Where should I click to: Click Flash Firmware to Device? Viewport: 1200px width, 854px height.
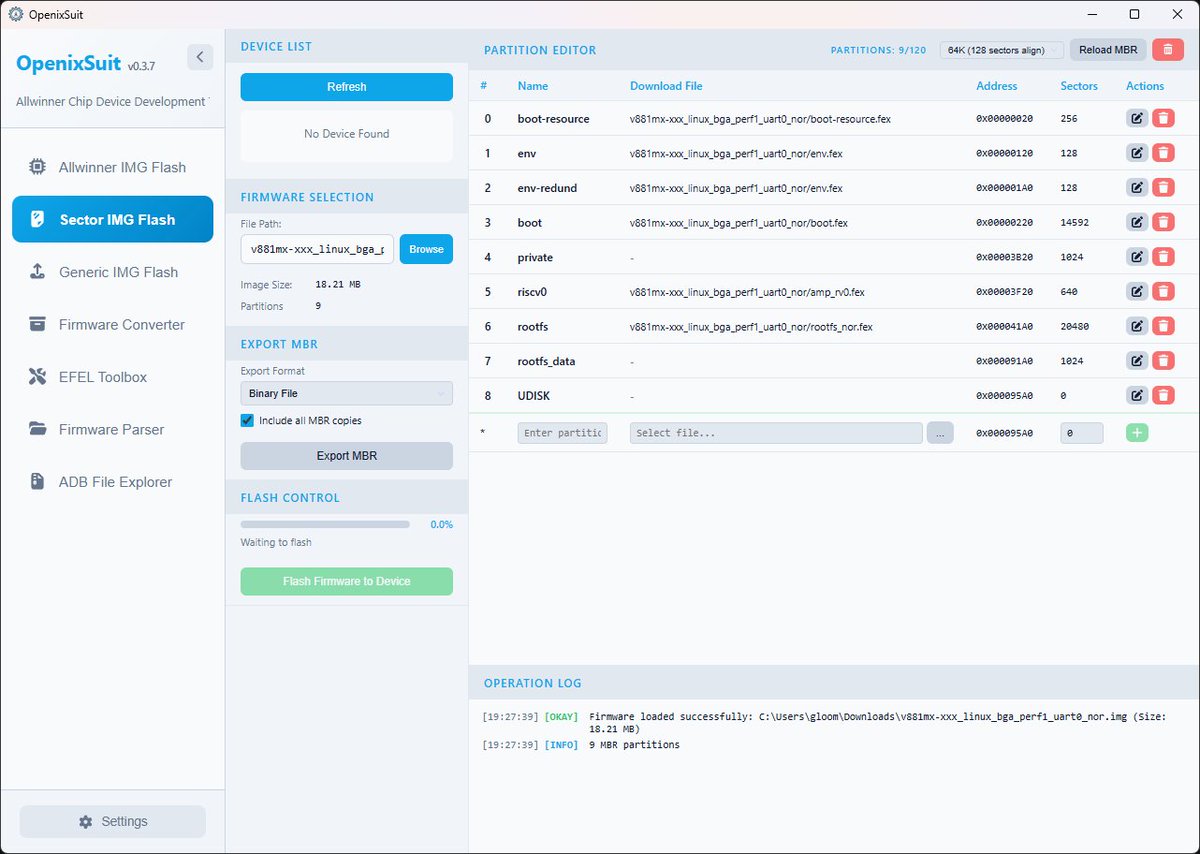(x=346, y=581)
